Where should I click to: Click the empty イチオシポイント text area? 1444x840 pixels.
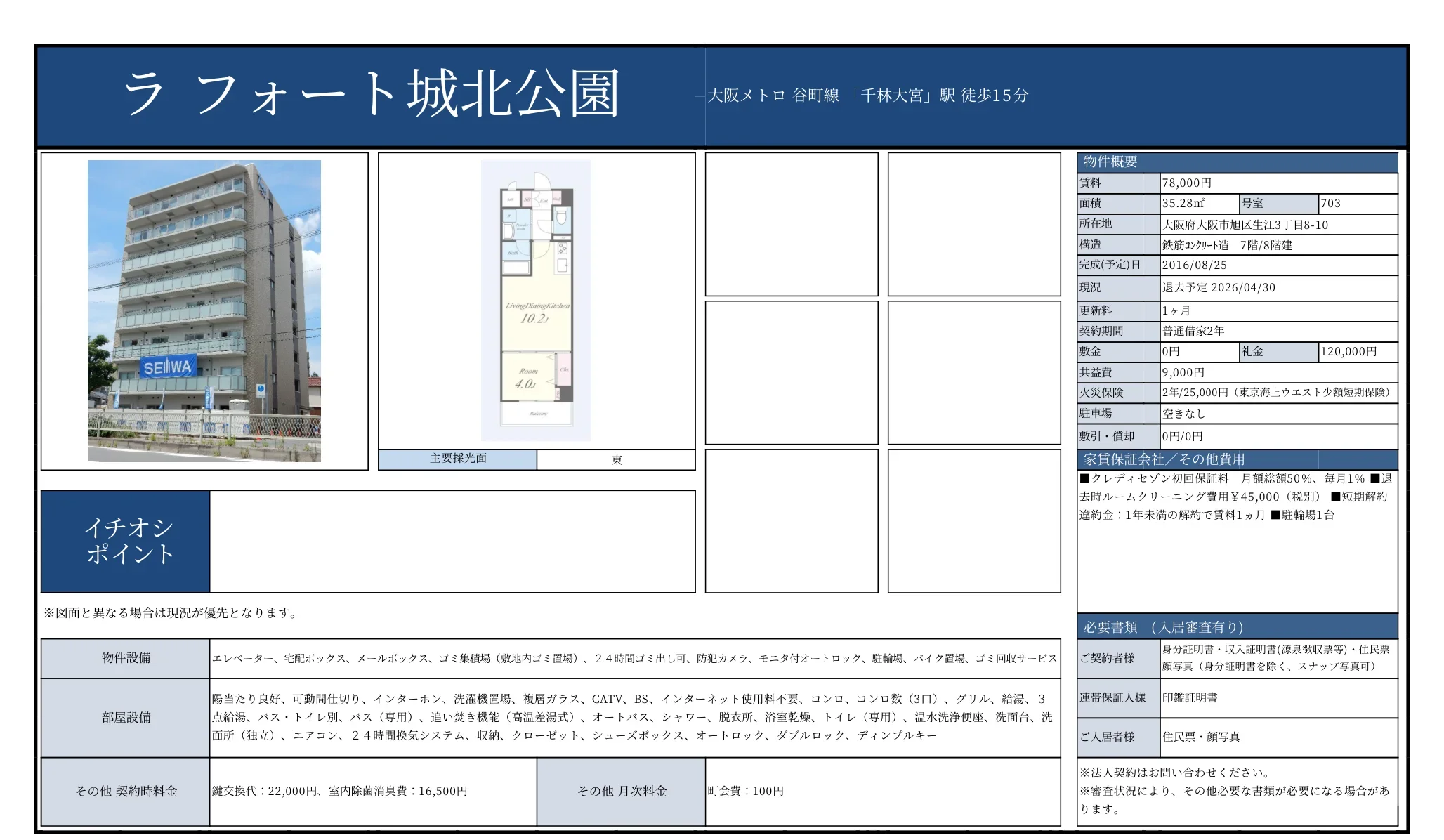[452, 541]
